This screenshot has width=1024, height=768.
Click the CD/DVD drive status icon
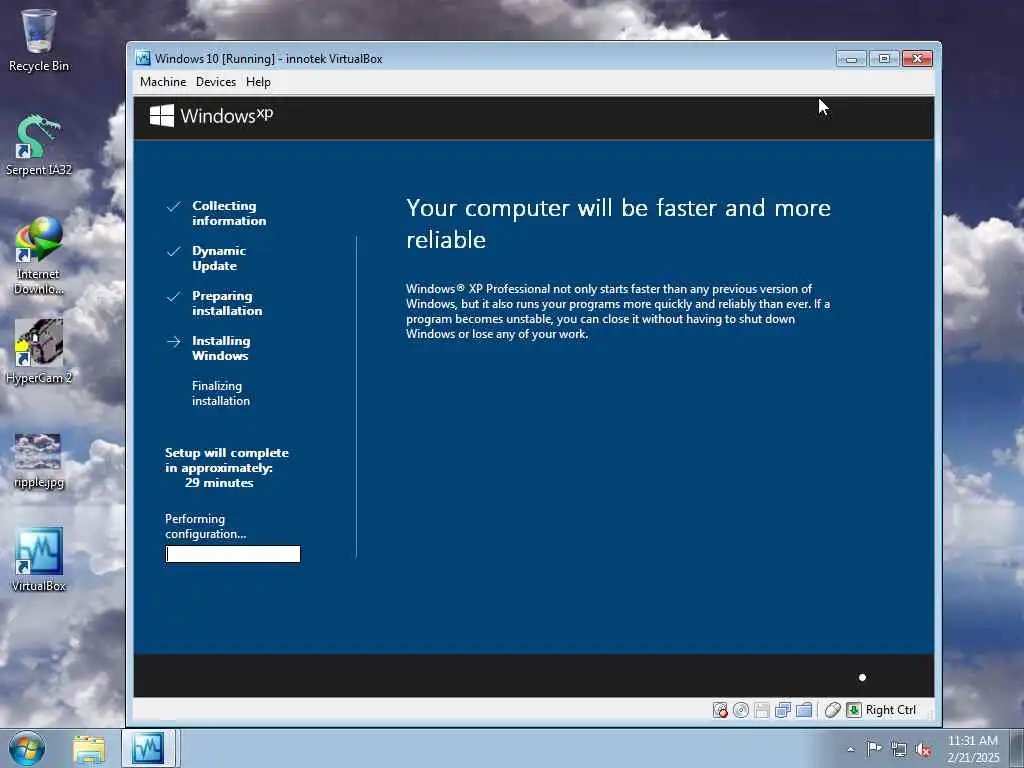coord(741,710)
